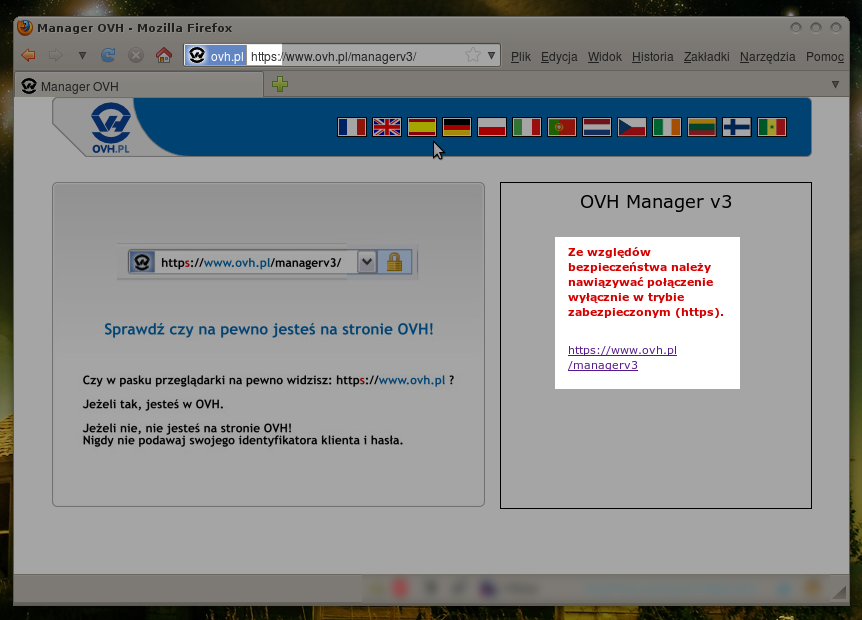Reload the page with the refresh icon
The image size is (862, 620).
(x=108, y=55)
